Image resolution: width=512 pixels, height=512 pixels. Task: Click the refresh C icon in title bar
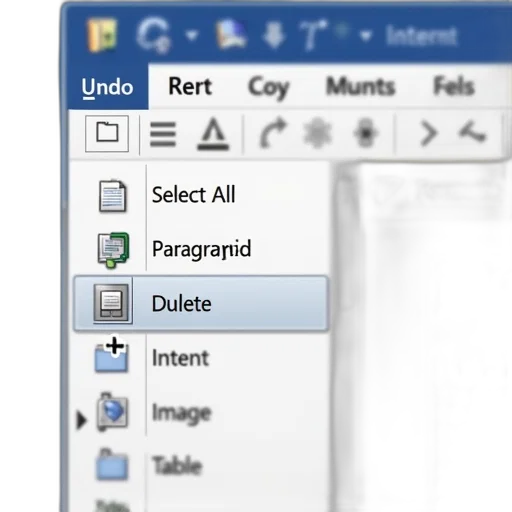(x=153, y=35)
